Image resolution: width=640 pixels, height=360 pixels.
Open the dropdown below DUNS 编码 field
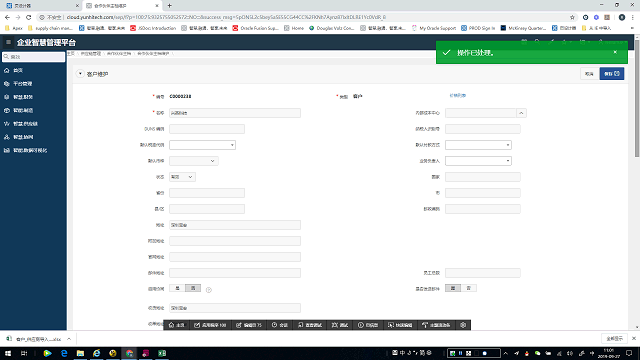(202, 145)
